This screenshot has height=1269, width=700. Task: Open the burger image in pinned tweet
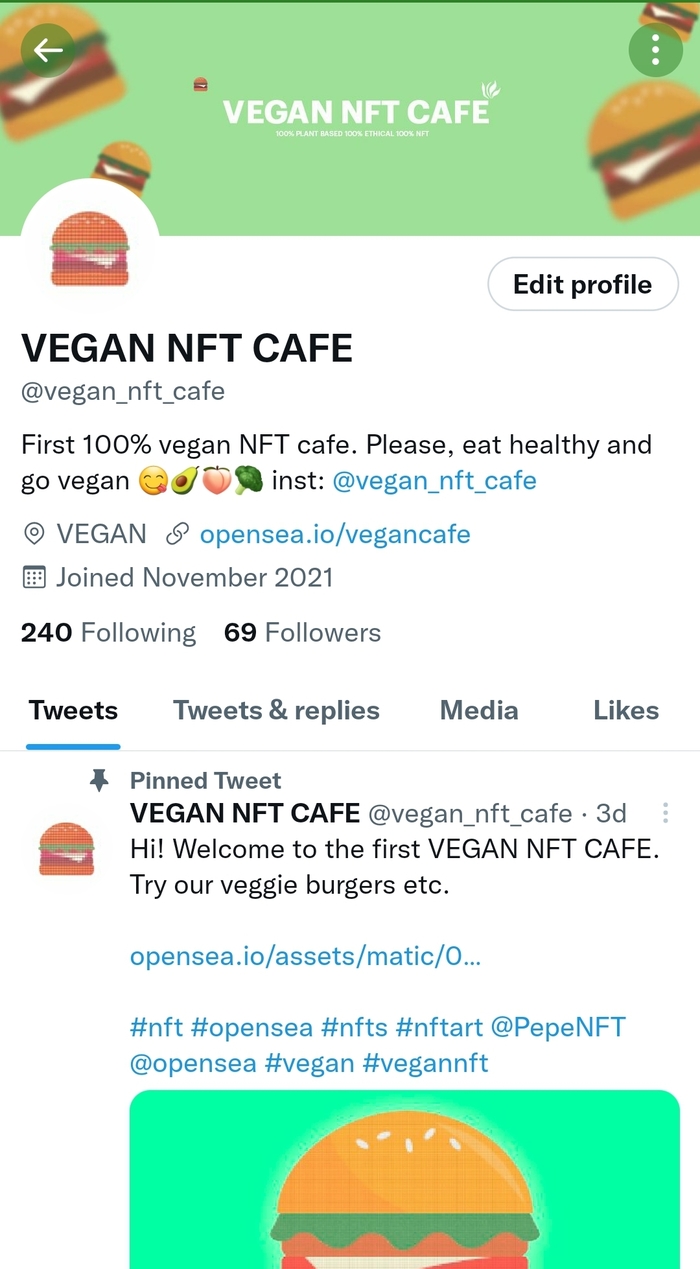pyautogui.click(x=405, y=1179)
